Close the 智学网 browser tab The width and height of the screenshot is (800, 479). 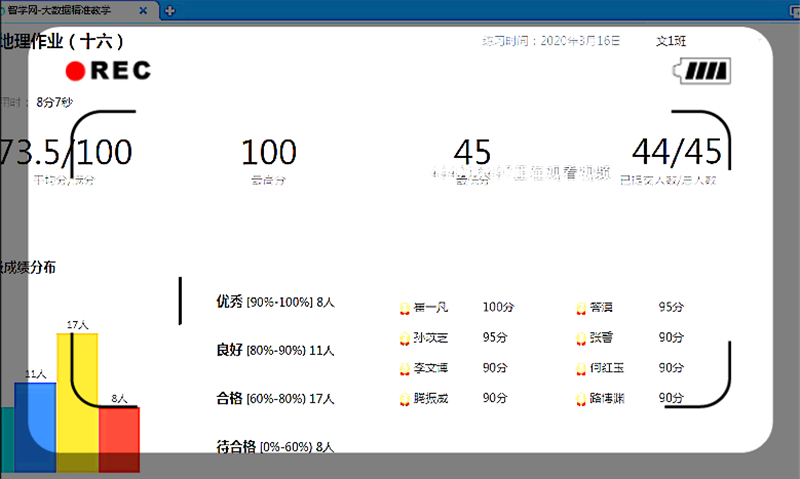[x=144, y=11]
